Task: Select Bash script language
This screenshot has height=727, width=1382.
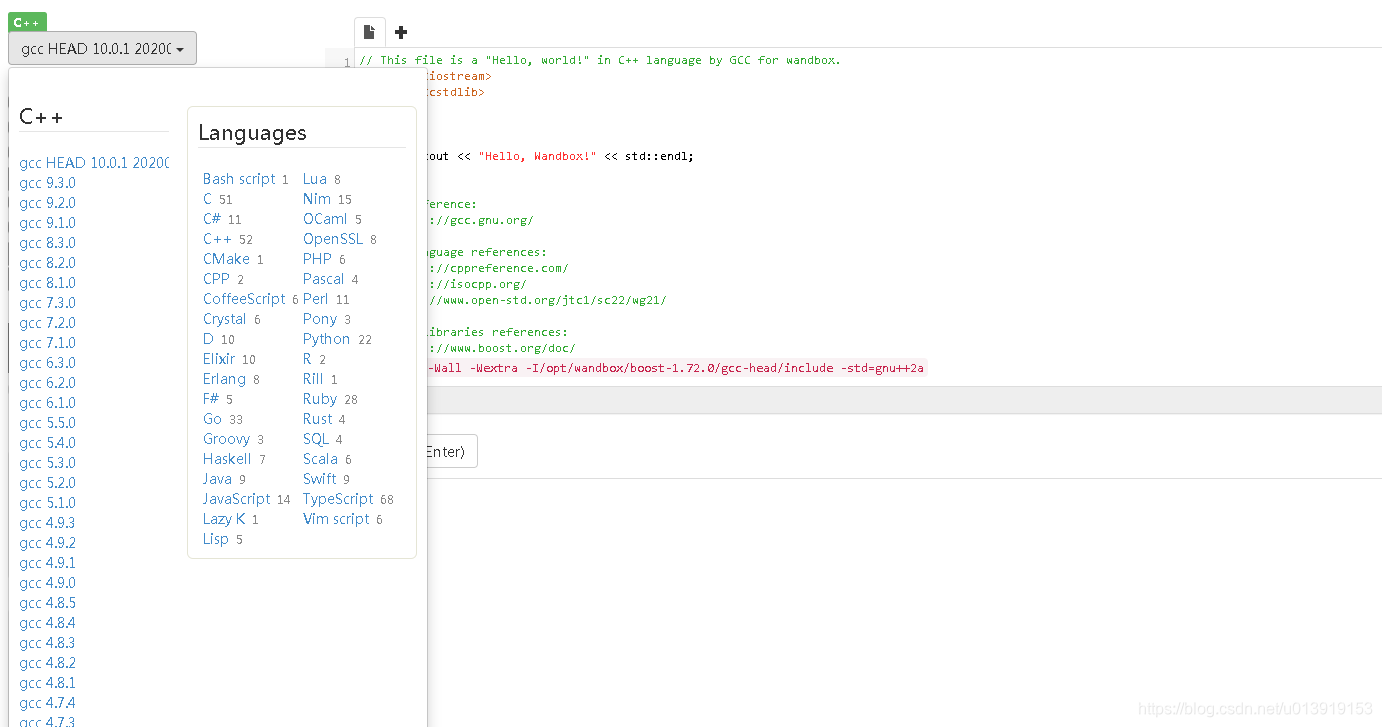Action: click(239, 179)
